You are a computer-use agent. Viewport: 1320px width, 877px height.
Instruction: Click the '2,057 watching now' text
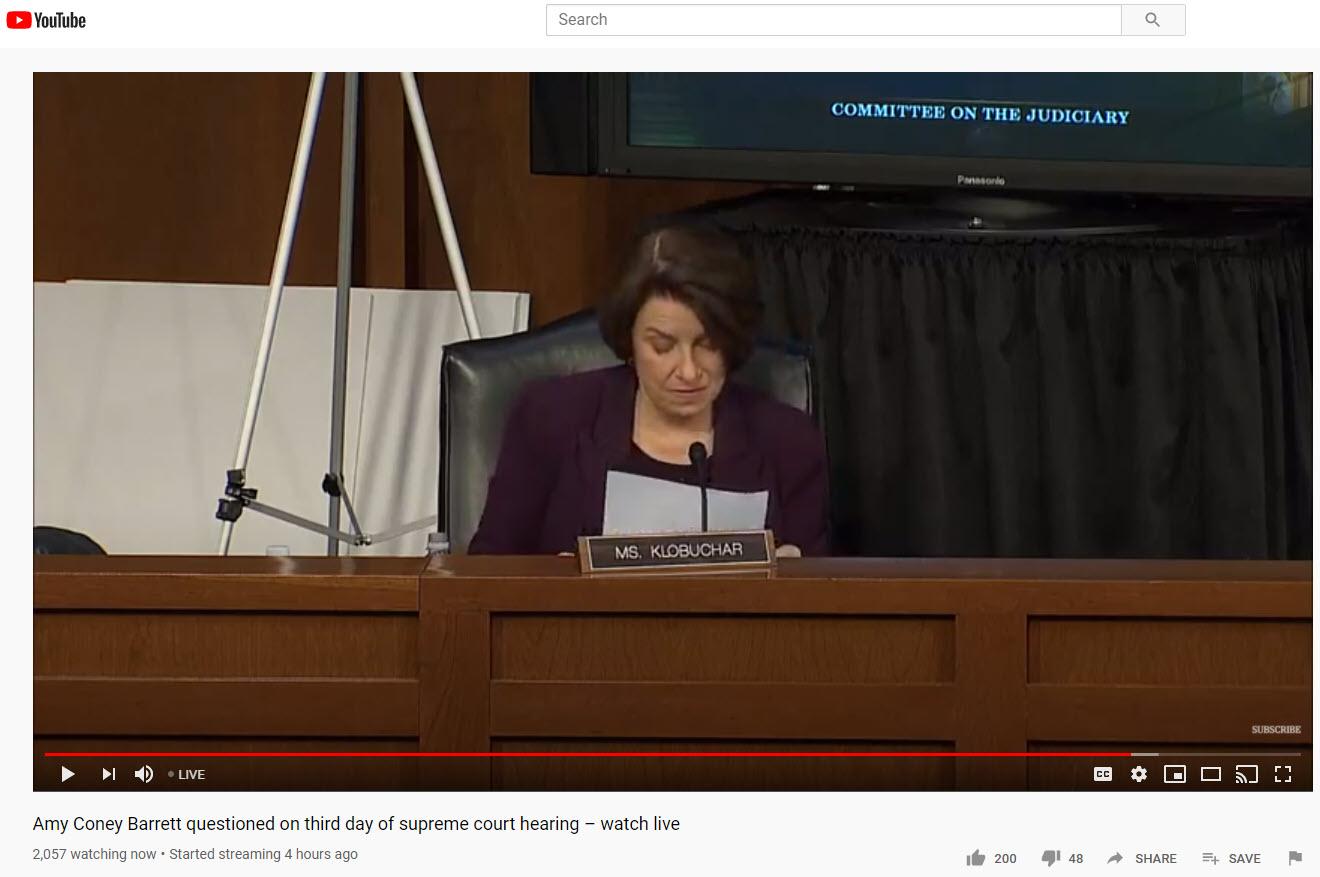coord(95,854)
